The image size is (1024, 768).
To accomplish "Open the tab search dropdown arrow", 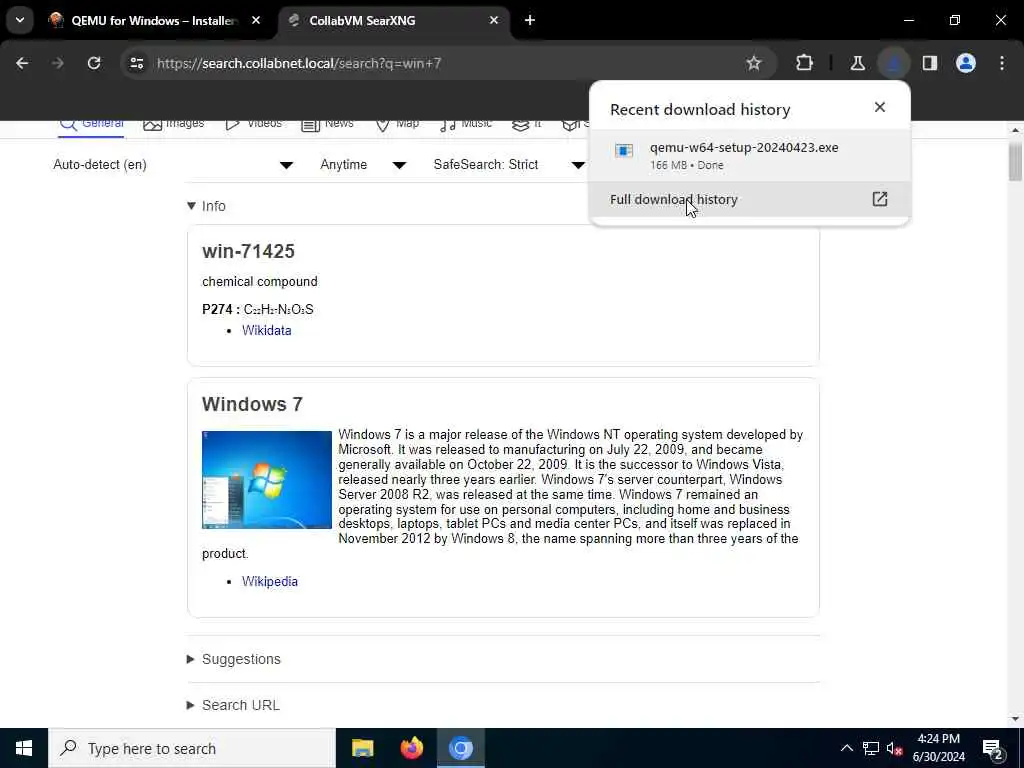I will pyautogui.click(x=20, y=21).
